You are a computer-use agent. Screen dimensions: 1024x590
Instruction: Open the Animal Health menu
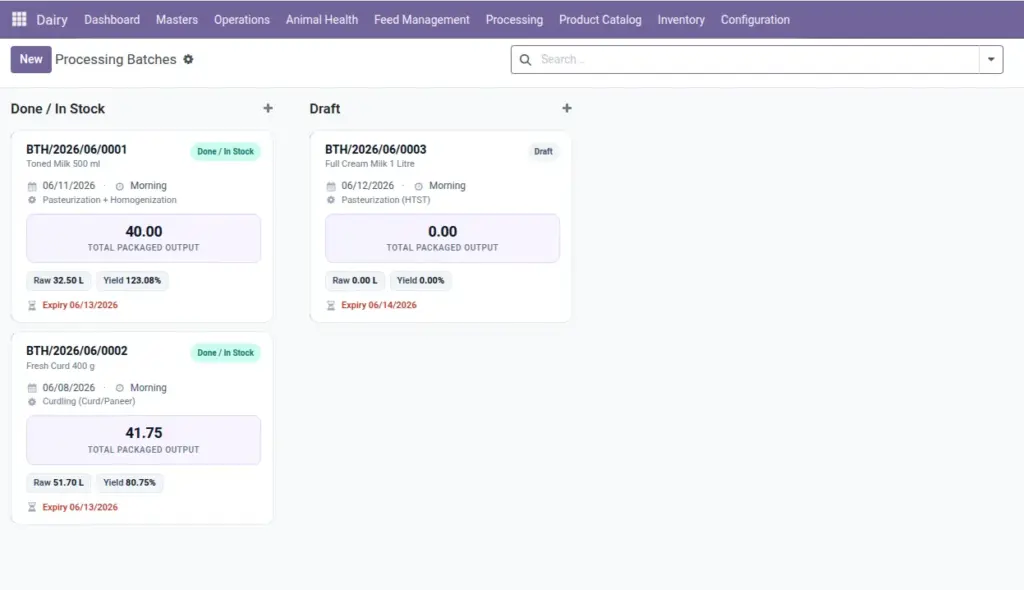click(x=321, y=20)
